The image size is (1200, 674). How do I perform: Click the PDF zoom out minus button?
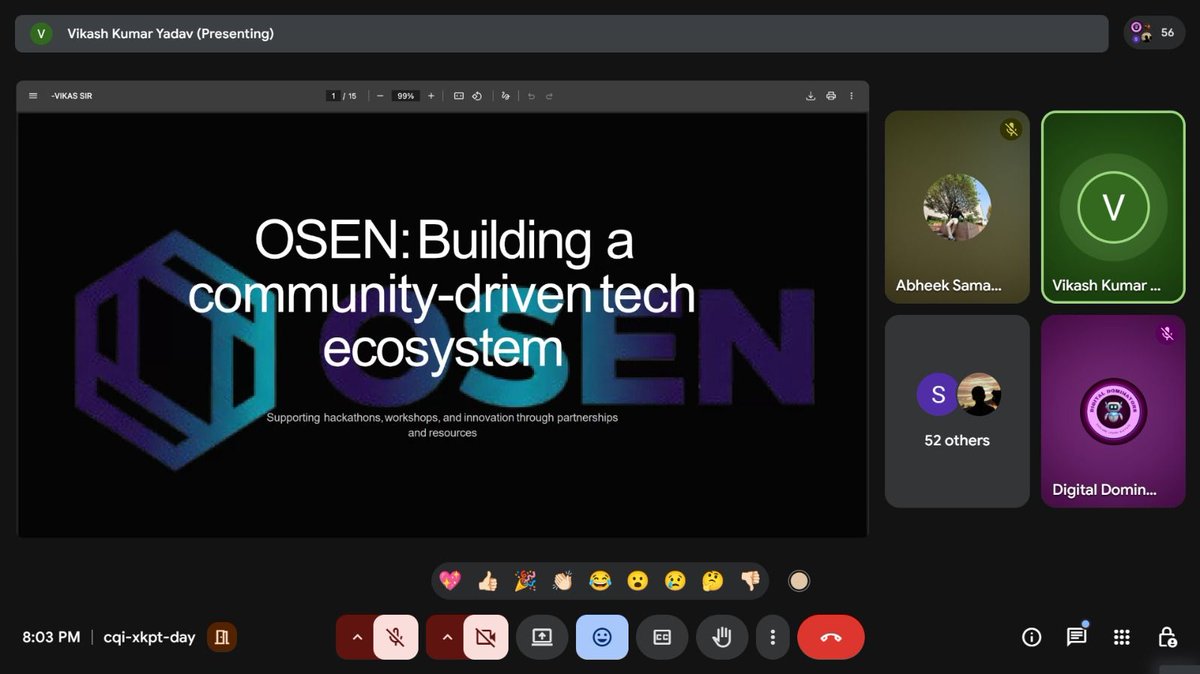pos(380,96)
